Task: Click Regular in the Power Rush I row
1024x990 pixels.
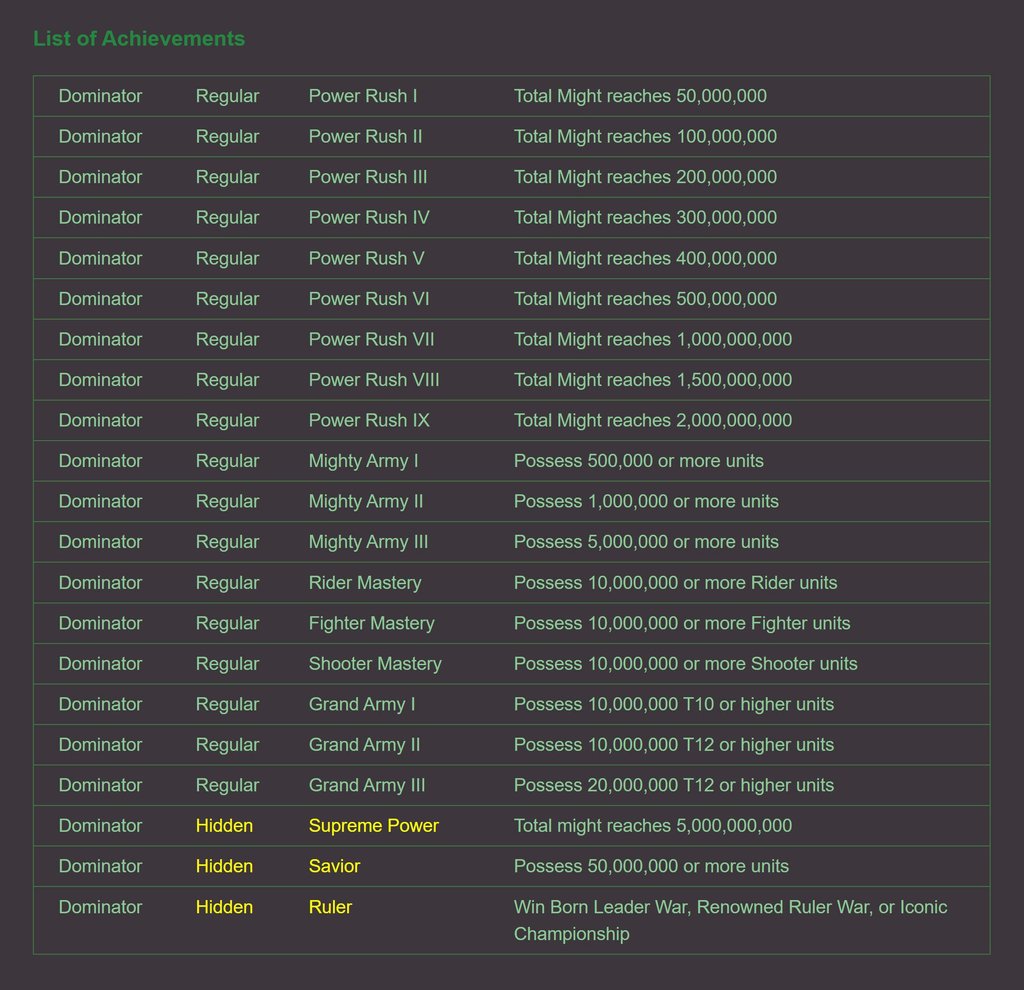Action: click(x=227, y=97)
